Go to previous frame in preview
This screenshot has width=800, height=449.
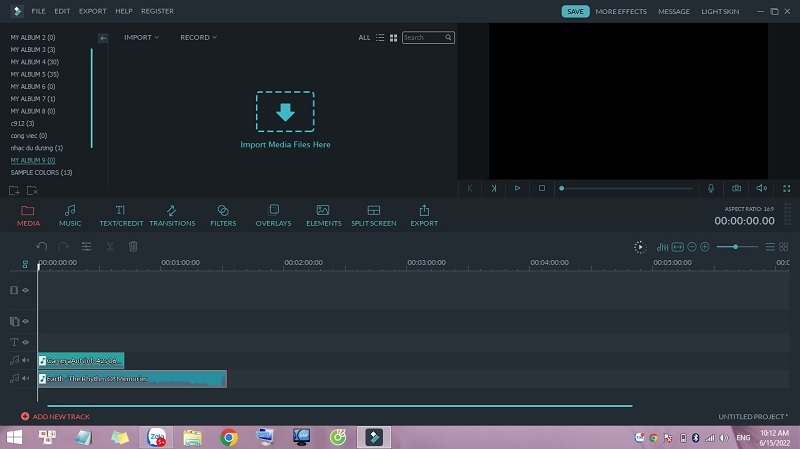coord(470,188)
